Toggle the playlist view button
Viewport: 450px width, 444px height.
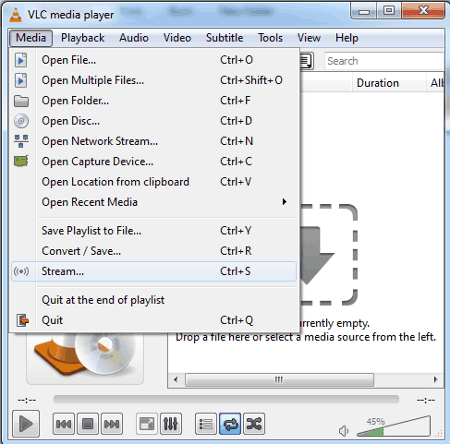[206, 424]
